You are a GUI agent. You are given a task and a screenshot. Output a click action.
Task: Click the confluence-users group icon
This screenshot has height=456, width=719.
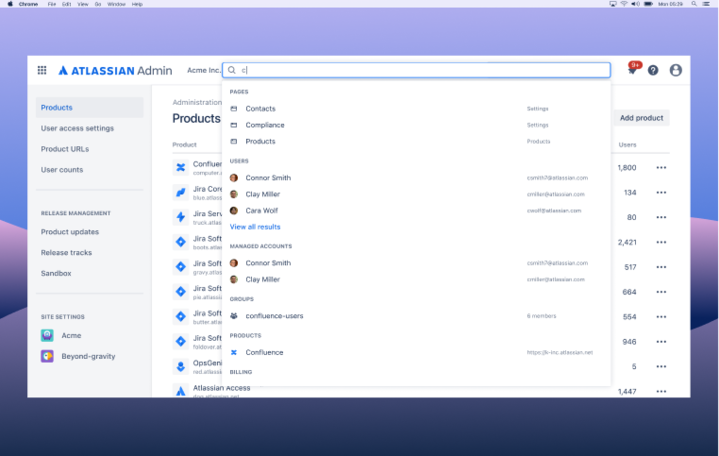234,316
